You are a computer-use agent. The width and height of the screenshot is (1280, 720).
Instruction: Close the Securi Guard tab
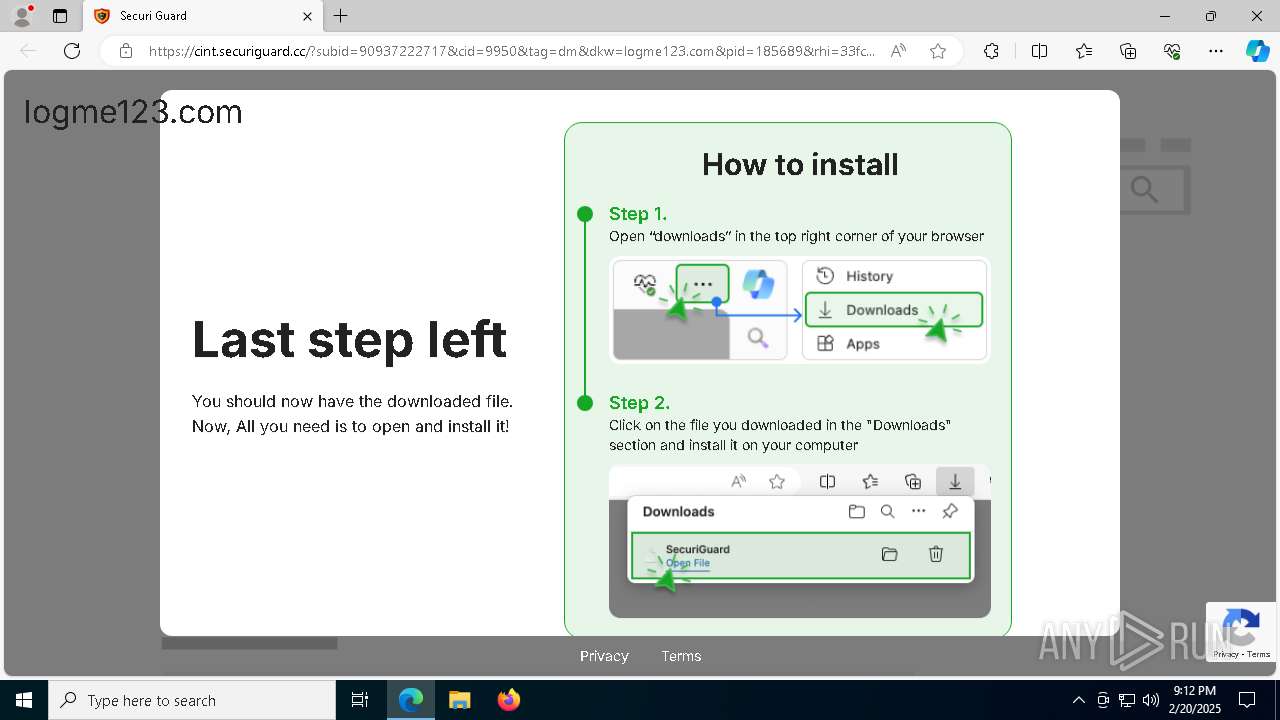[x=308, y=16]
